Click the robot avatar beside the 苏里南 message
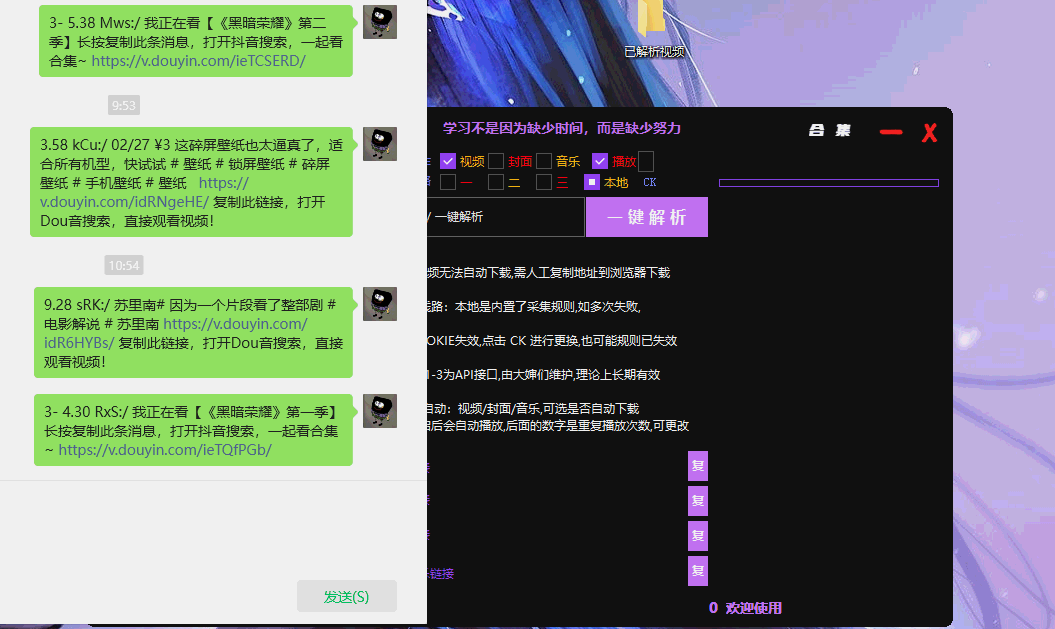Screen dimensions: 1055x629 379,304
